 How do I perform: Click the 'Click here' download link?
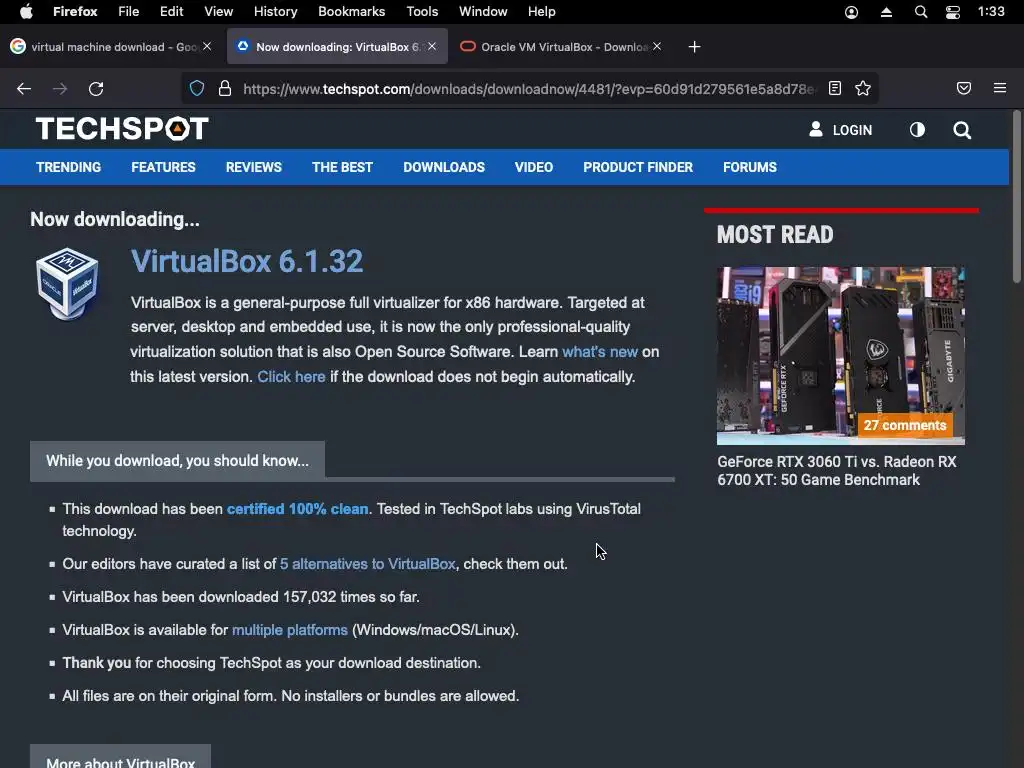[291, 377]
